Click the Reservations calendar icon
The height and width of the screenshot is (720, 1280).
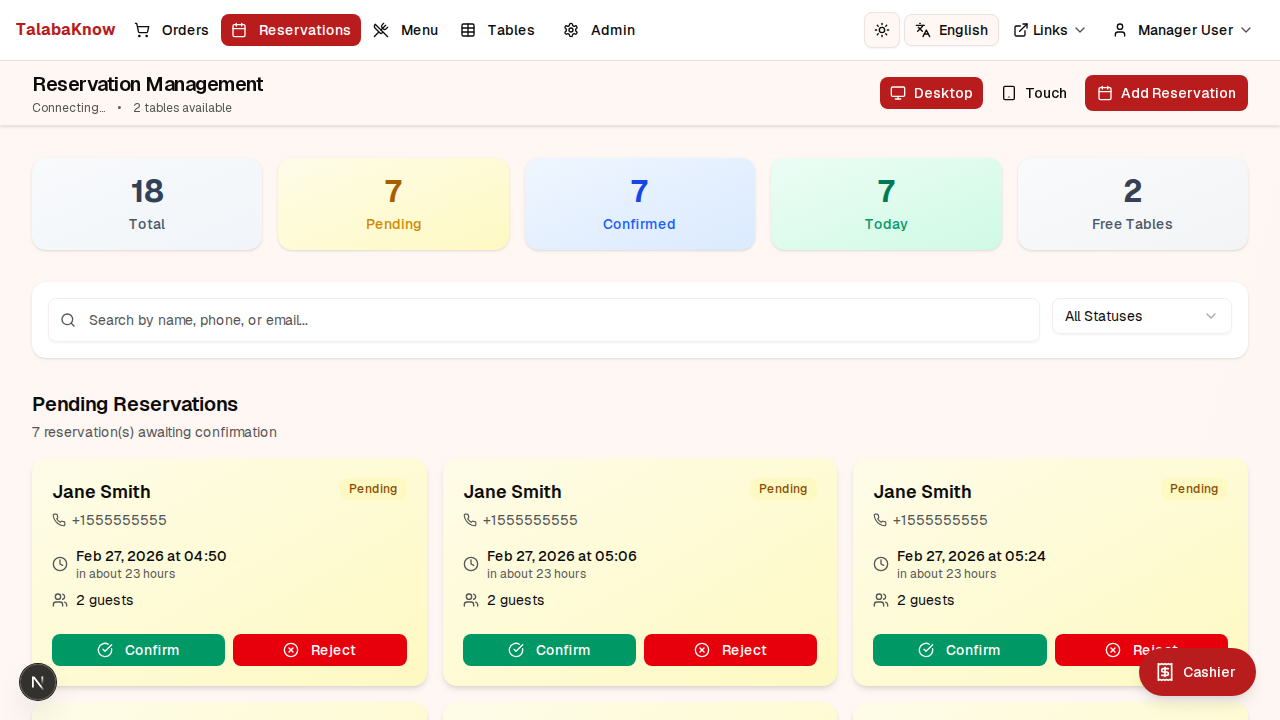pos(238,30)
